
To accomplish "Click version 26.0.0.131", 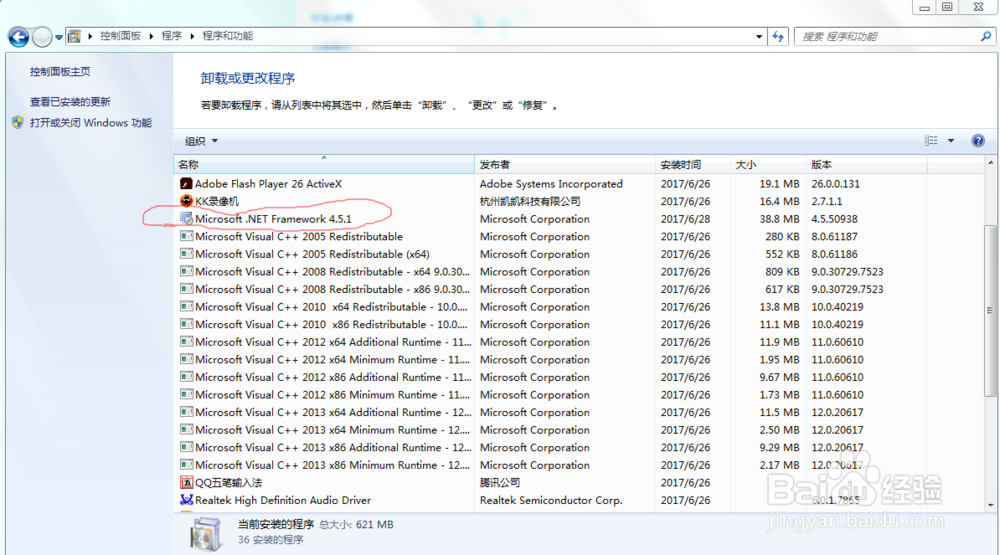I will [x=835, y=184].
